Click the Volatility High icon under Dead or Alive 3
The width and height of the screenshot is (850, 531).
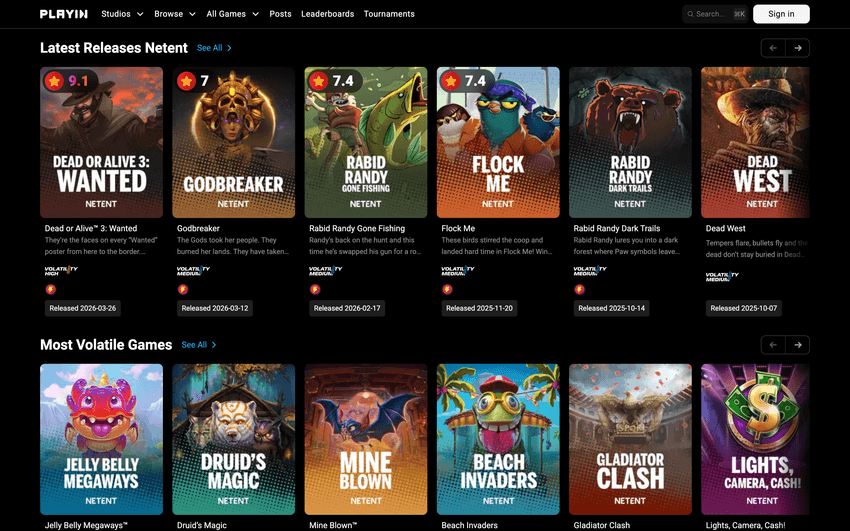pos(61,271)
